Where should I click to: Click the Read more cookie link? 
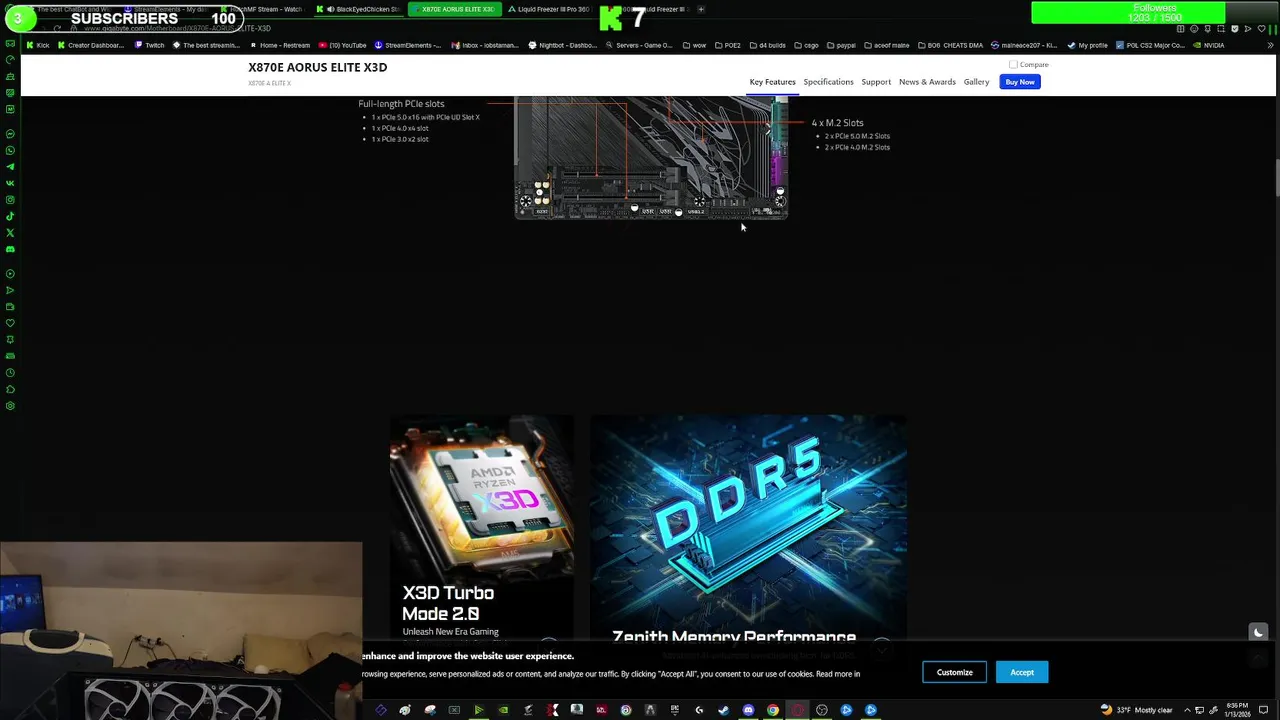pyautogui.click(x=838, y=674)
